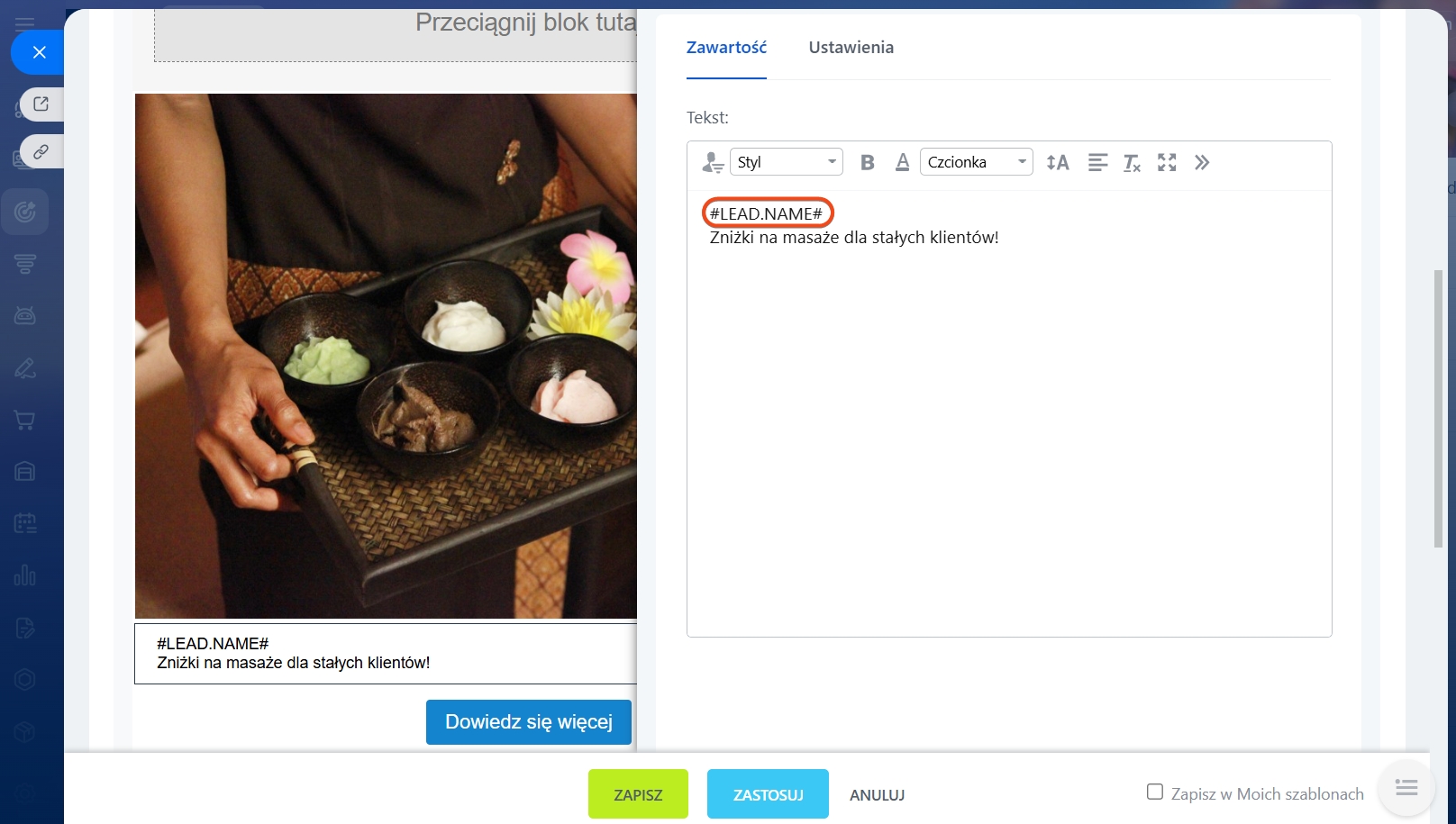Viewport: 1456px width, 824px height.
Task: Insert personalization tag via person icon
Action: [713, 163]
